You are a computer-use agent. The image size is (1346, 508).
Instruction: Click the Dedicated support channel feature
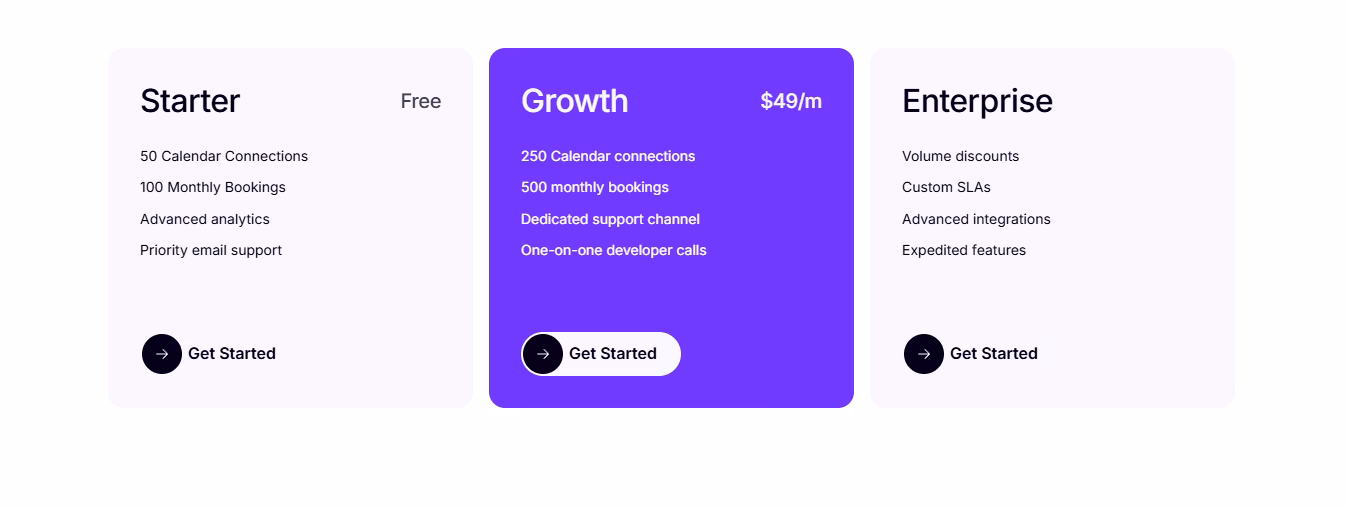coord(610,219)
